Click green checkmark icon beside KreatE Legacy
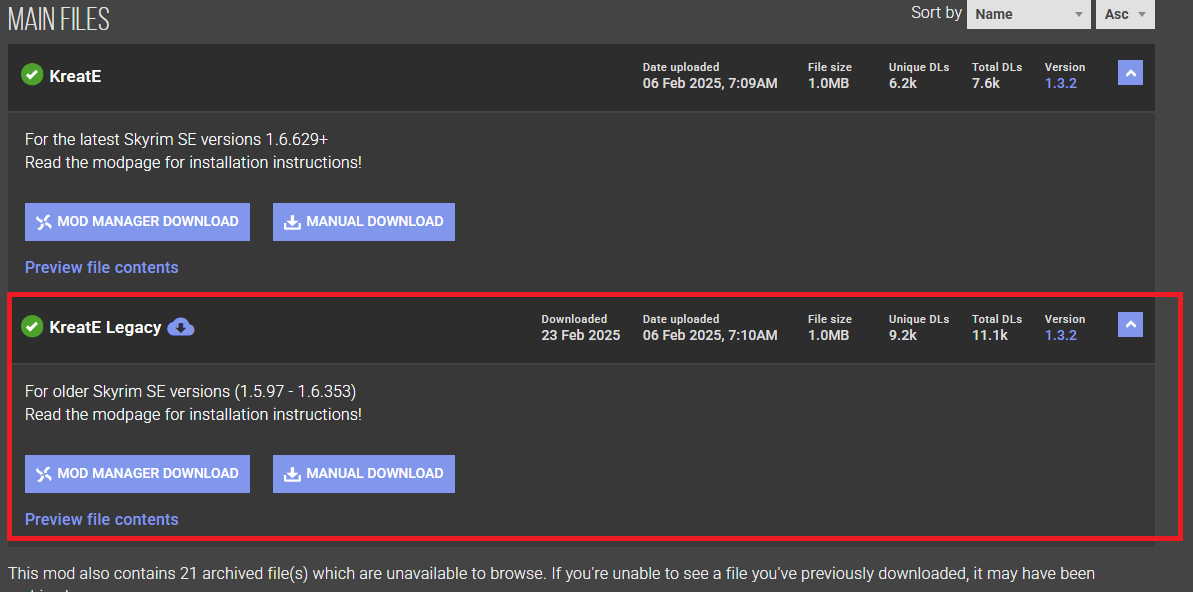The width and height of the screenshot is (1193, 592). tap(32, 327)
